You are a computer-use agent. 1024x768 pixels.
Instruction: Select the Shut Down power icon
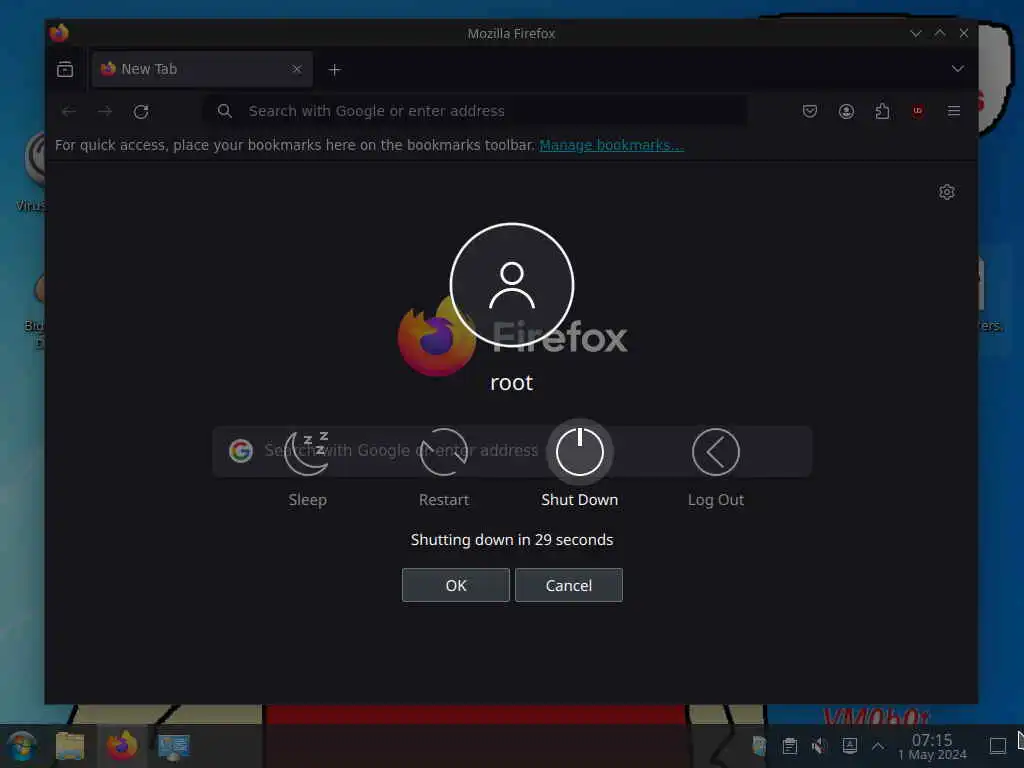click(579, 452)
